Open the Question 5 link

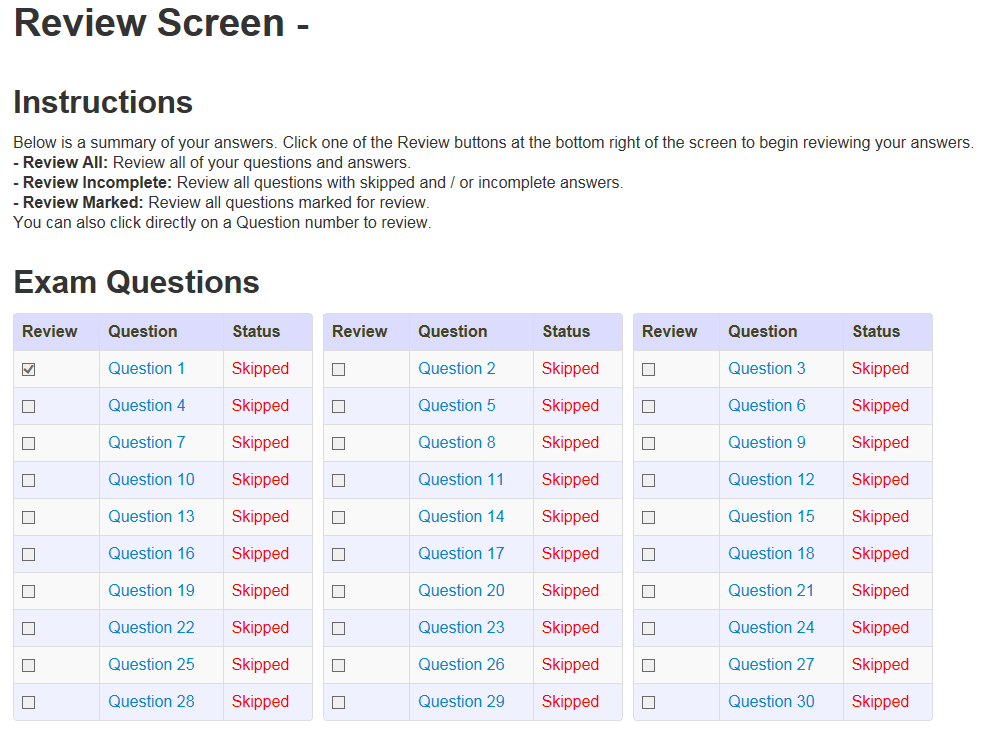pyautogui.click(x=457, y=406)
